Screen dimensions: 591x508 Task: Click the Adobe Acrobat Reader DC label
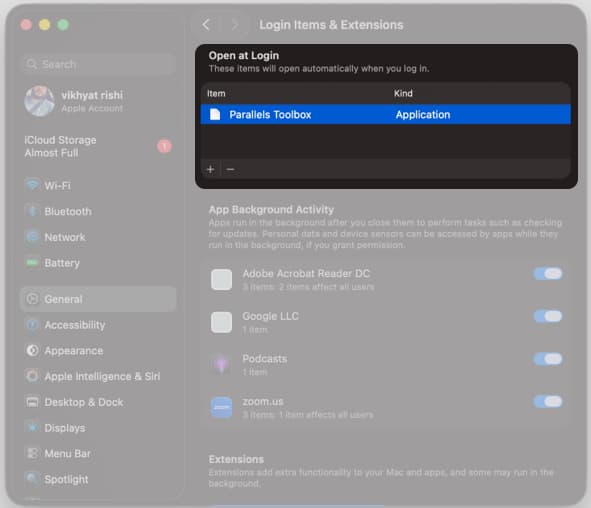[306, 274]
